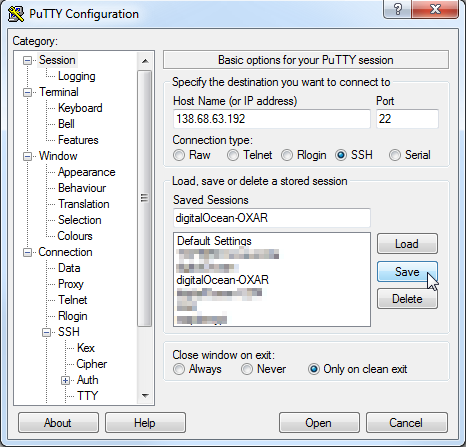Click the About button
Image resolution: width=466 pixels, height=447 pixels.
pos(58,423)
